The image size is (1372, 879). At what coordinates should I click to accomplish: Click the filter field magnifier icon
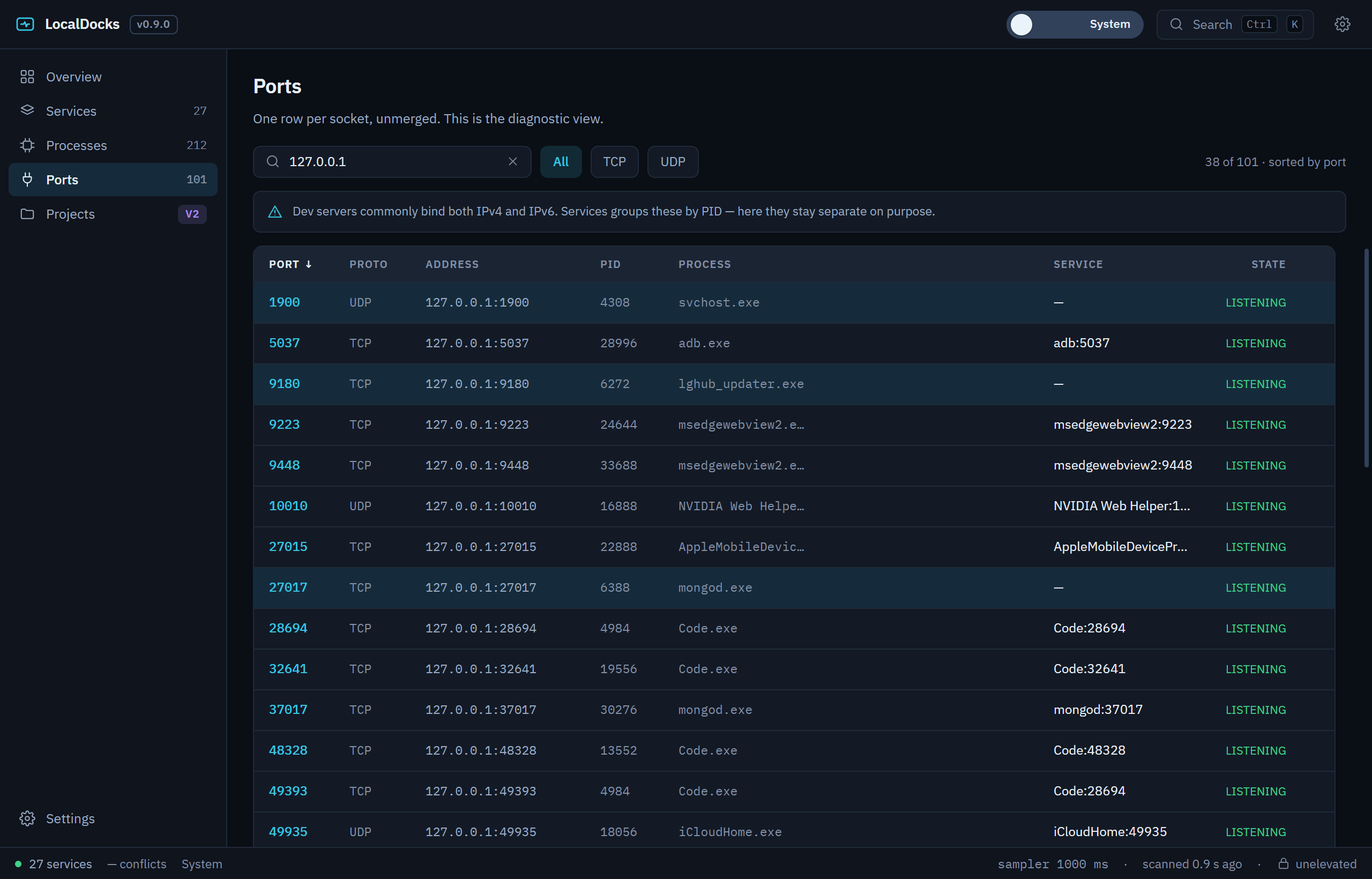tap(273, 161)
